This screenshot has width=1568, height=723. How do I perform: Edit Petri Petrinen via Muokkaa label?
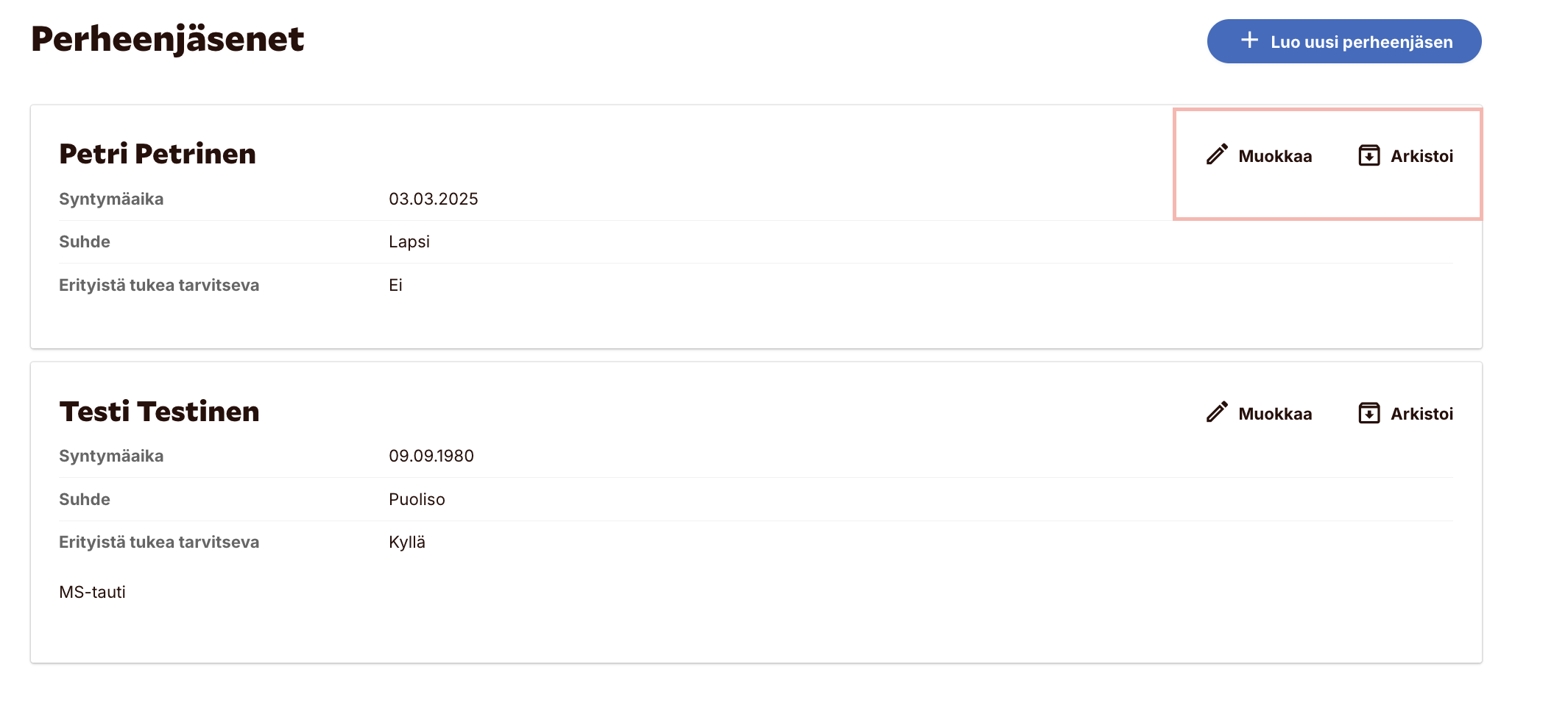[1275, 156]
